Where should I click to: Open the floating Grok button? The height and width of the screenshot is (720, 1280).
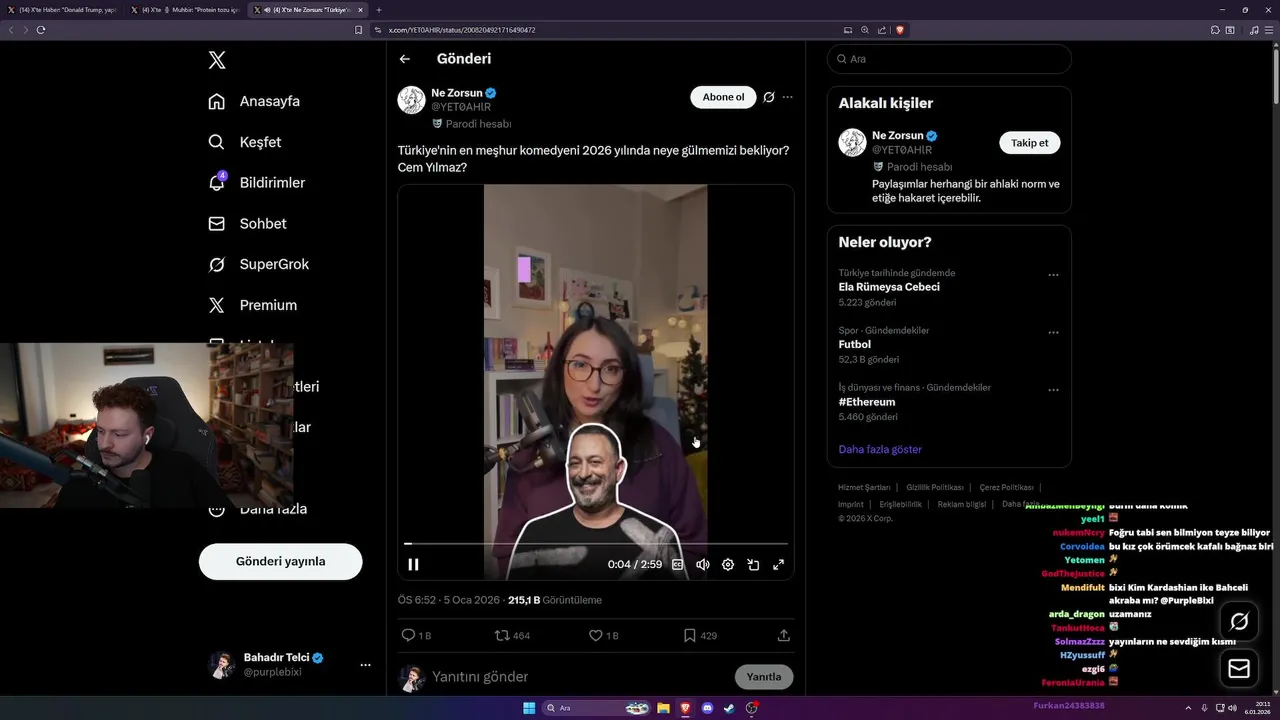tap(1239, 622)
